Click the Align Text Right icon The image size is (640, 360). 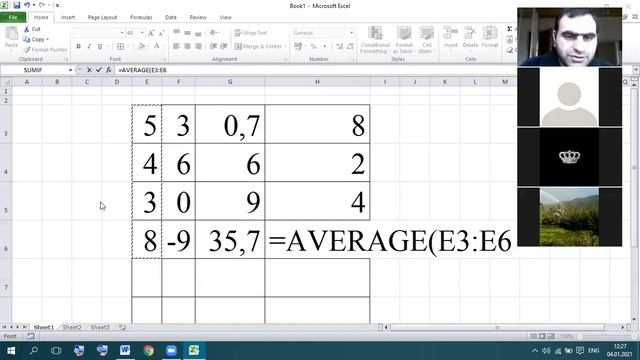point(198,47)
